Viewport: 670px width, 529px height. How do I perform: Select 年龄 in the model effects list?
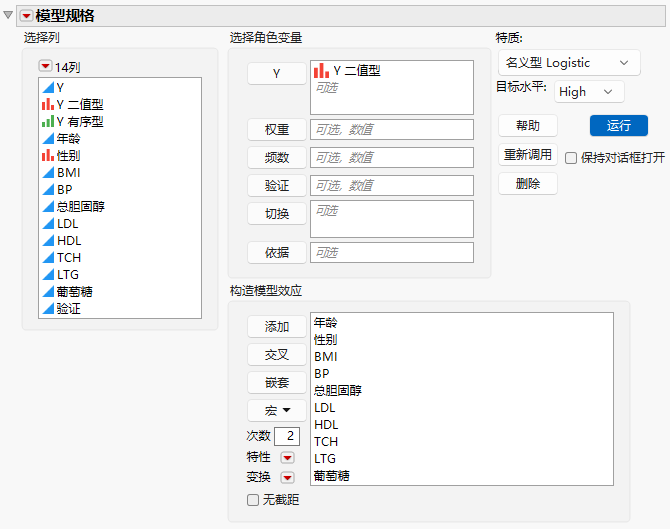[x=326, y=323]
